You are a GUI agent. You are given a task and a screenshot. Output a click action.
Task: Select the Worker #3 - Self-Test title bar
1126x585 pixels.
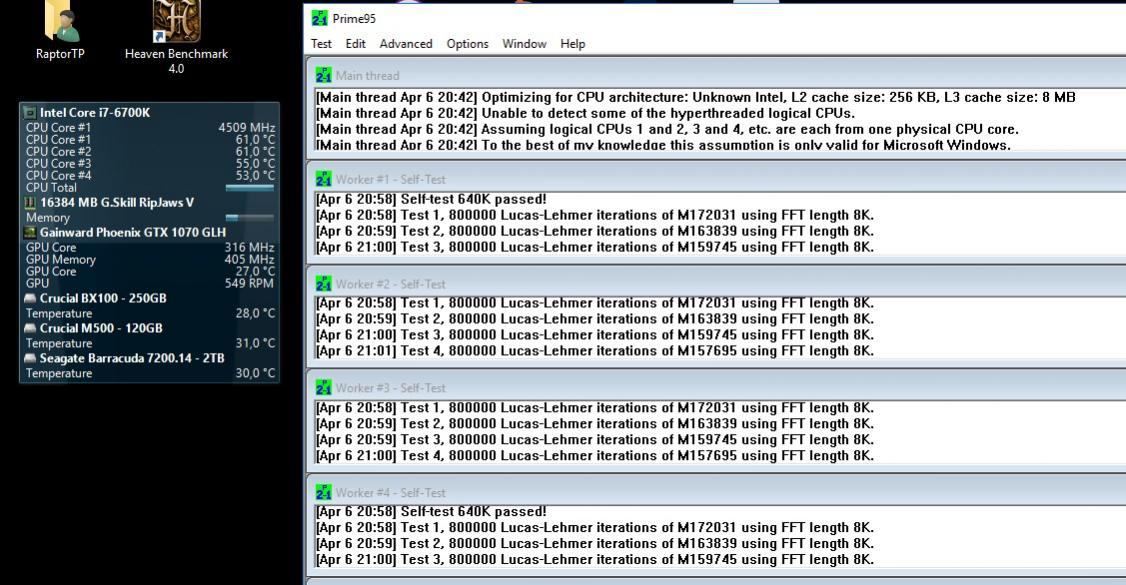click(x=716, y=388)
